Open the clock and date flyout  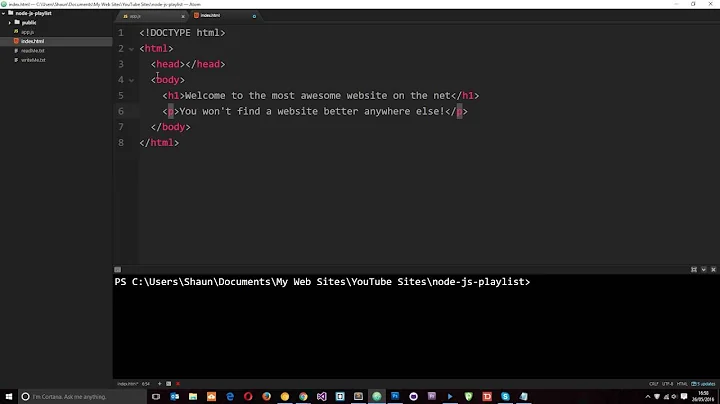point(703,397)
